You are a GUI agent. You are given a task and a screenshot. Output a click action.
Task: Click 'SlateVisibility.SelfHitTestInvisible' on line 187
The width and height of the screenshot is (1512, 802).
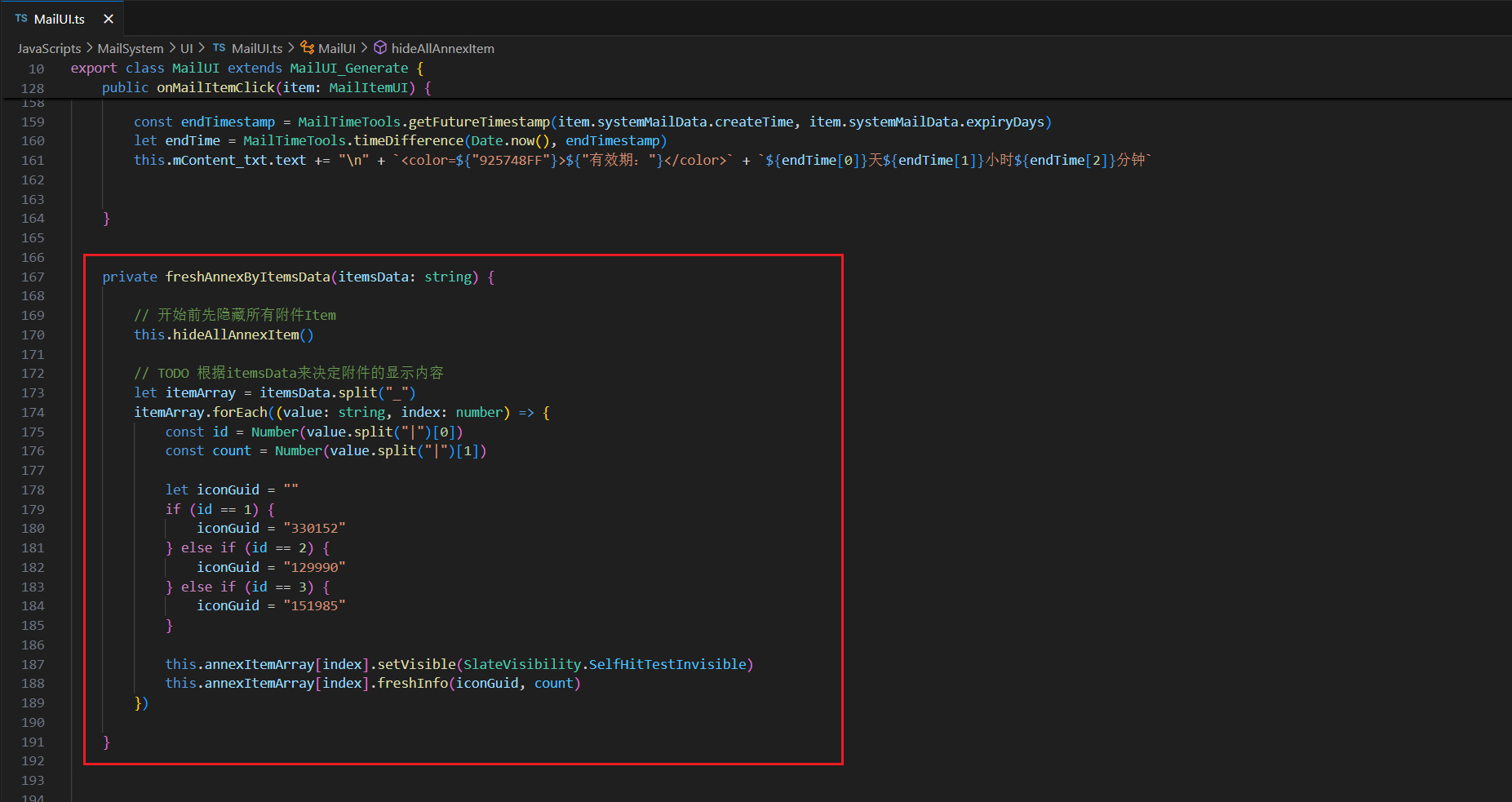[x=605, y=664]
